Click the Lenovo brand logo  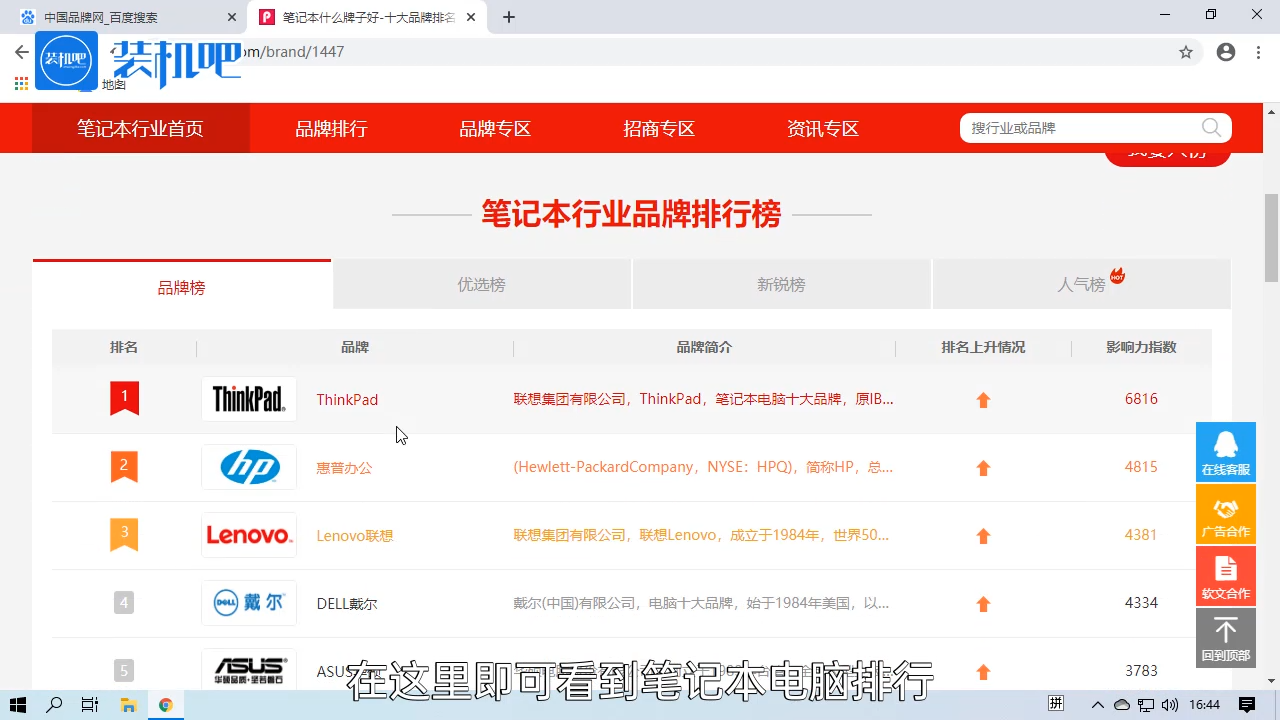pyautogui.click(x=248, y=535)
